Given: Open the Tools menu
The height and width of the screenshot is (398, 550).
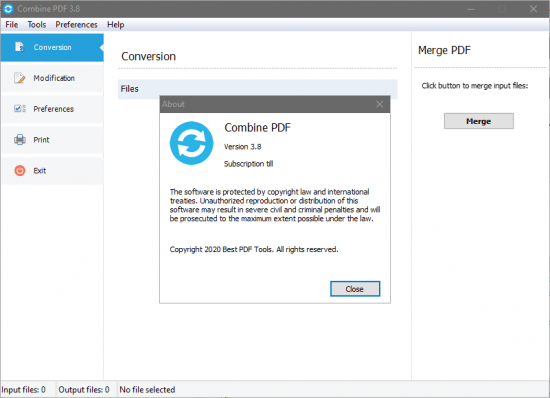Looking at the screenshot, I should [37, 25].
